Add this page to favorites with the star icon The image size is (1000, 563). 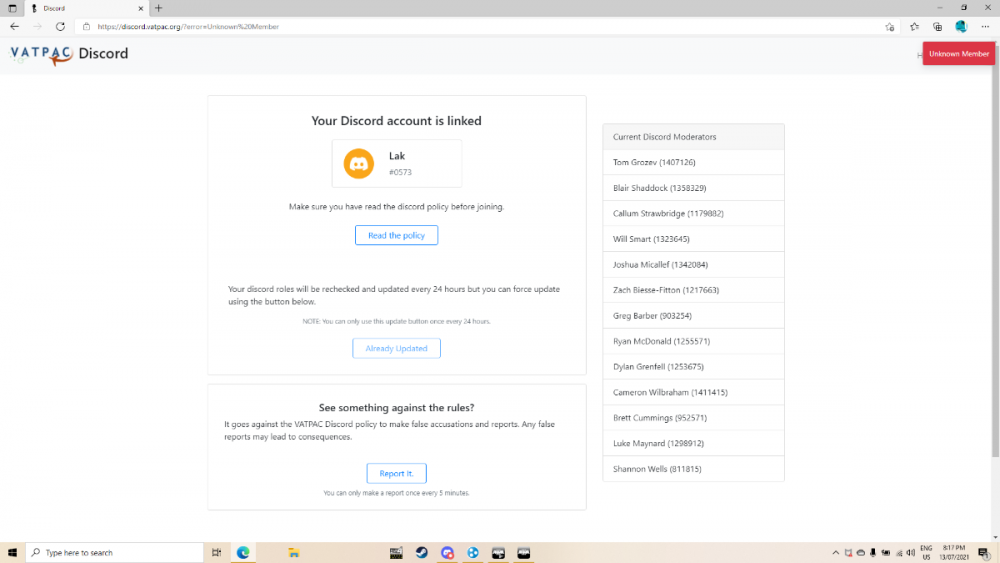tap(890, 27)
